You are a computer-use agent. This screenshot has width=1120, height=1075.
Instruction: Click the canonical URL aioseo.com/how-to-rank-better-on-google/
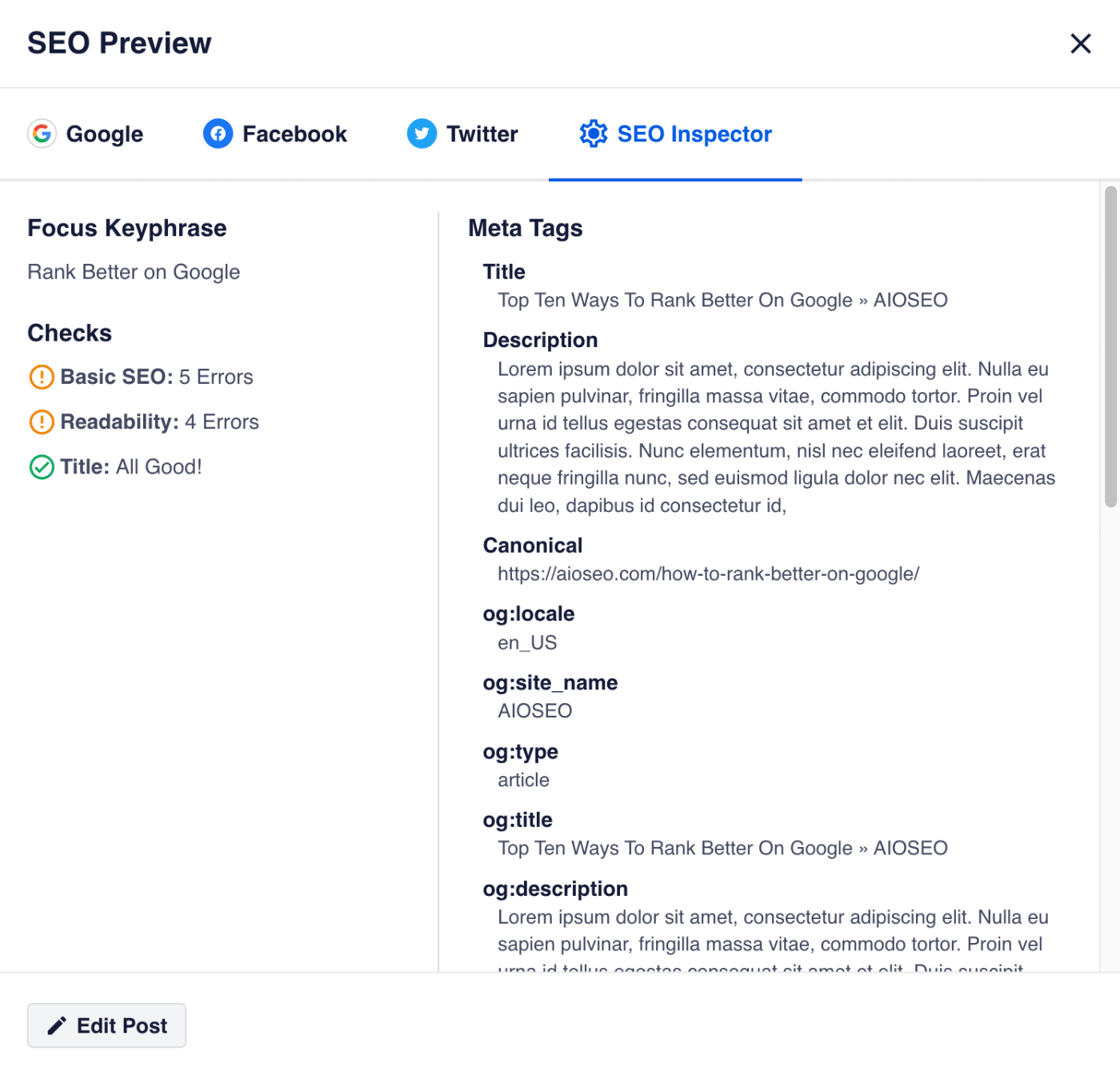click(709, 573)
